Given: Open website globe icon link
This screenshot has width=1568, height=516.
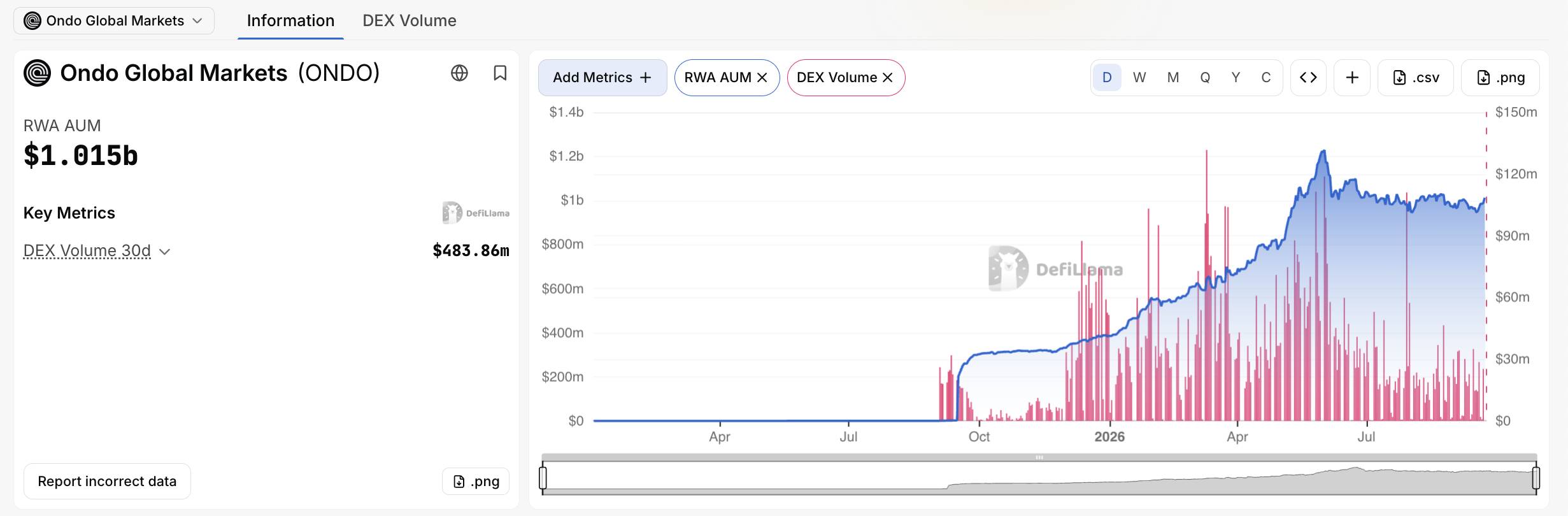Looking at the screenshot, I should click(x=459, y=73).
